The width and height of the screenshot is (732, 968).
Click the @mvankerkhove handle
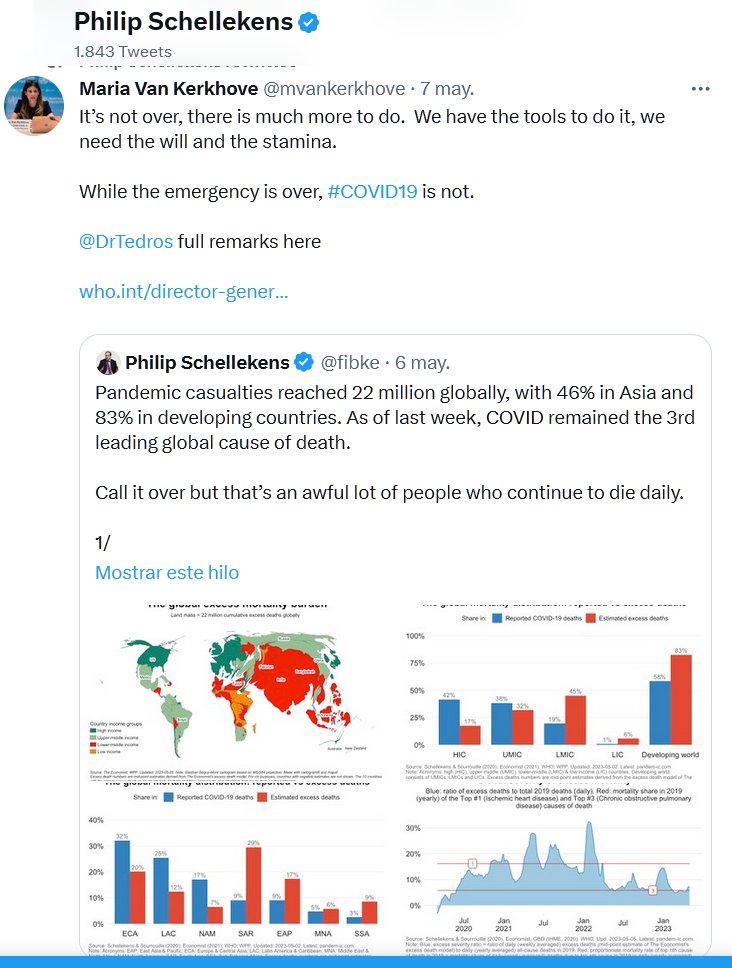tap(335, 89)
